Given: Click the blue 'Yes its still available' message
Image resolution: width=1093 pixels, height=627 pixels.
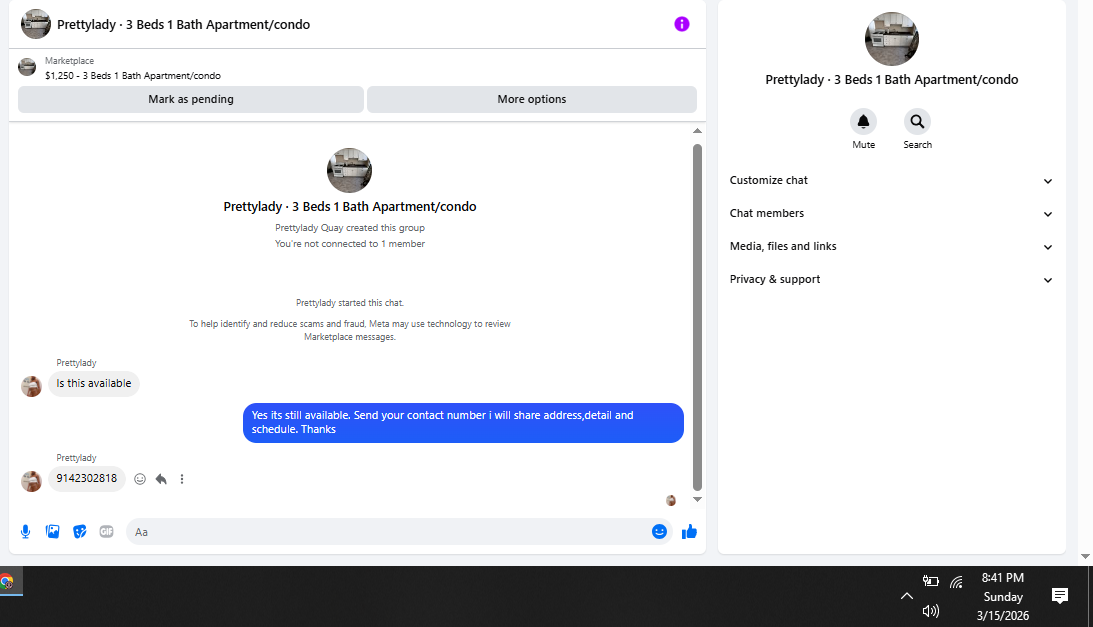Looking at the screenshot, I should 464,423.
